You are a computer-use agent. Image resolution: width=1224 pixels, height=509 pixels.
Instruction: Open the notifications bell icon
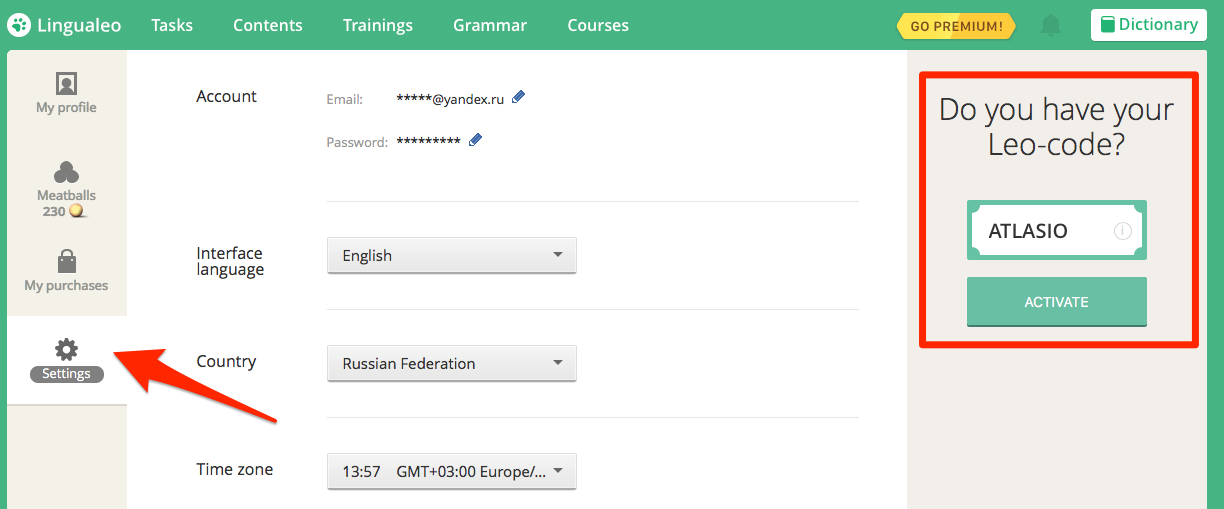point(1050,25)
